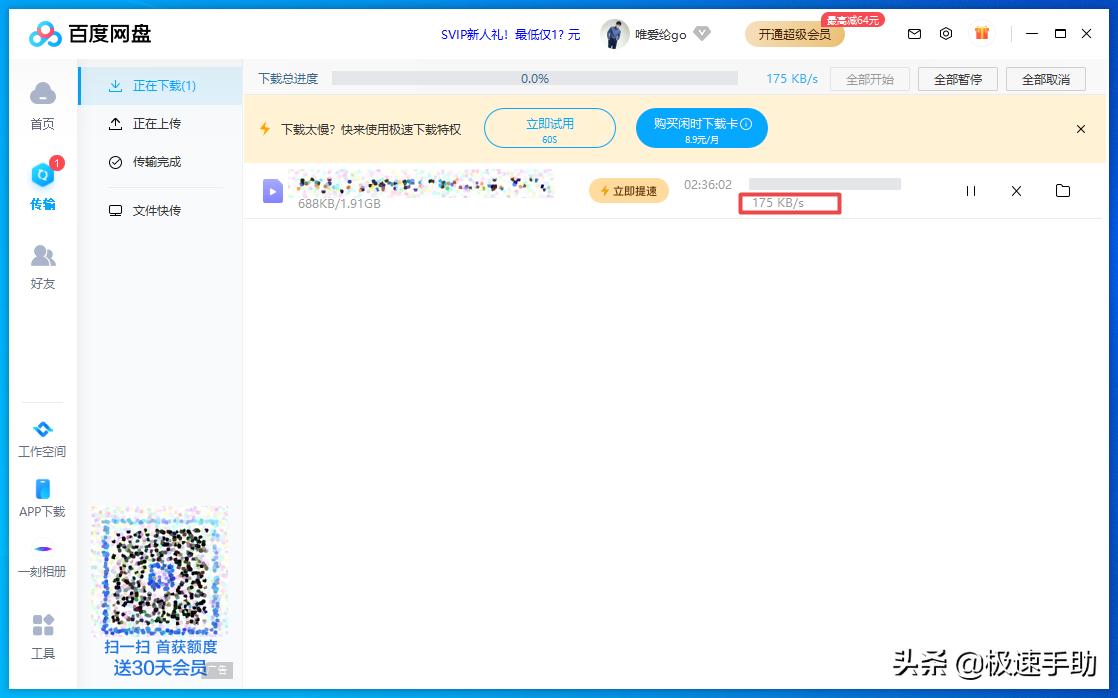Switch to the 正在上传 tab
The image size is (1118, 698).
coord(160,122)
